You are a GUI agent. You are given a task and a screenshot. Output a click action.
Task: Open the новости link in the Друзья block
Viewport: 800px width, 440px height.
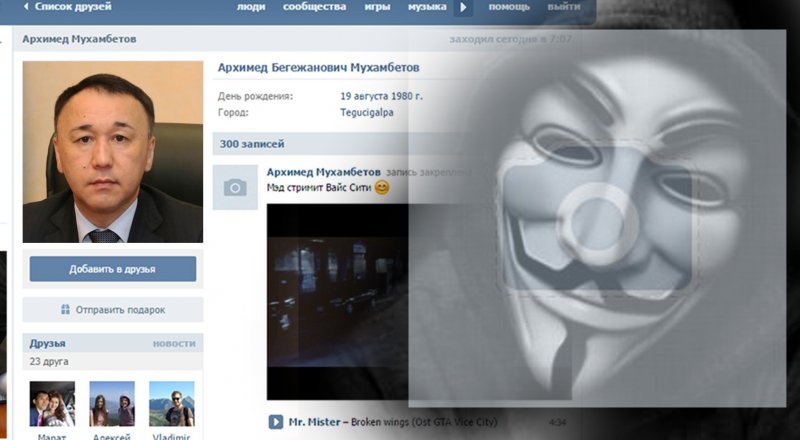pos(173,343)
